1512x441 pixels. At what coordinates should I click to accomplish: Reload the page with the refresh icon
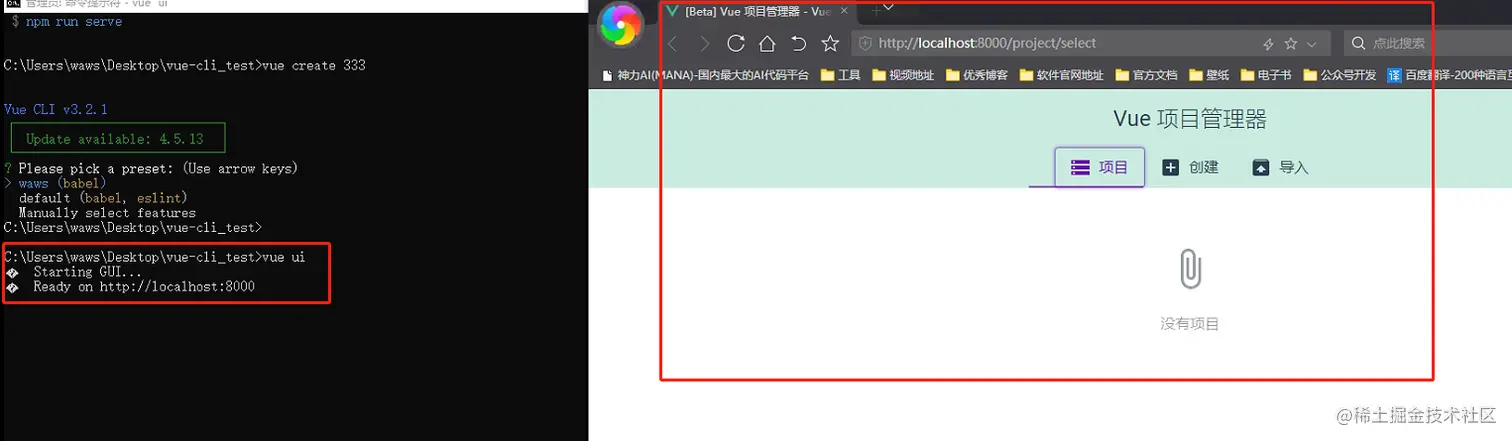pos(736,43)
